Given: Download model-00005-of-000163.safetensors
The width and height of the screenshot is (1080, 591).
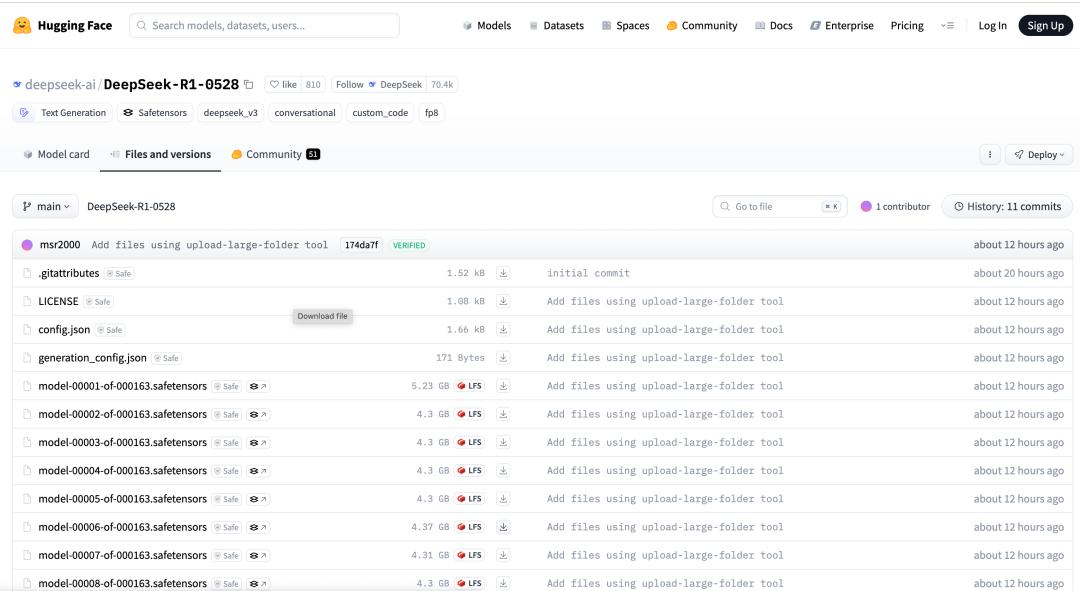Looking at the screenshot, I should [503, 499].
